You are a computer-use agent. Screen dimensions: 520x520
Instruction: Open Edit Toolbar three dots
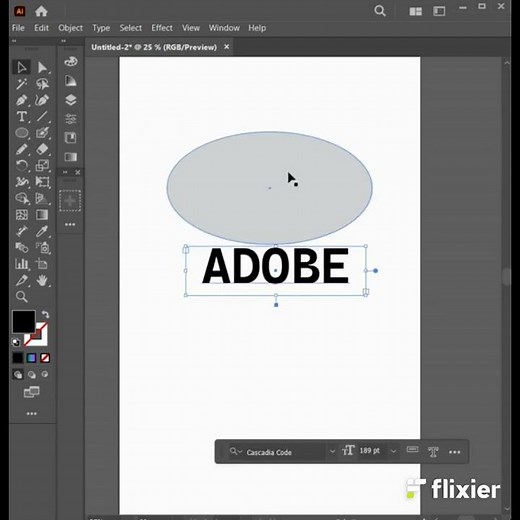32,414
